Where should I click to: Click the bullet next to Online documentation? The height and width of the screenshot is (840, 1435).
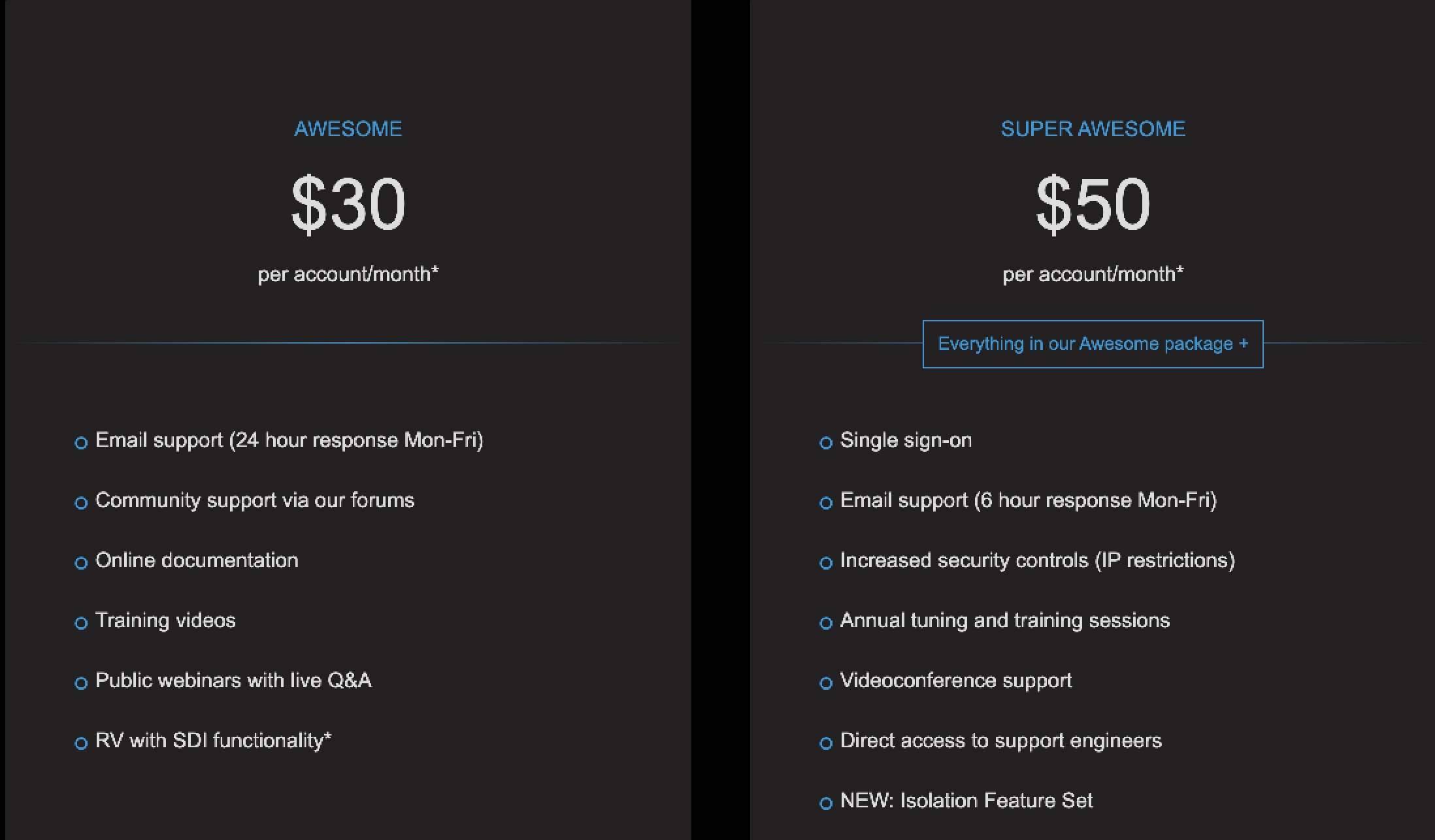pyautogui.click(x=81, y=563)
